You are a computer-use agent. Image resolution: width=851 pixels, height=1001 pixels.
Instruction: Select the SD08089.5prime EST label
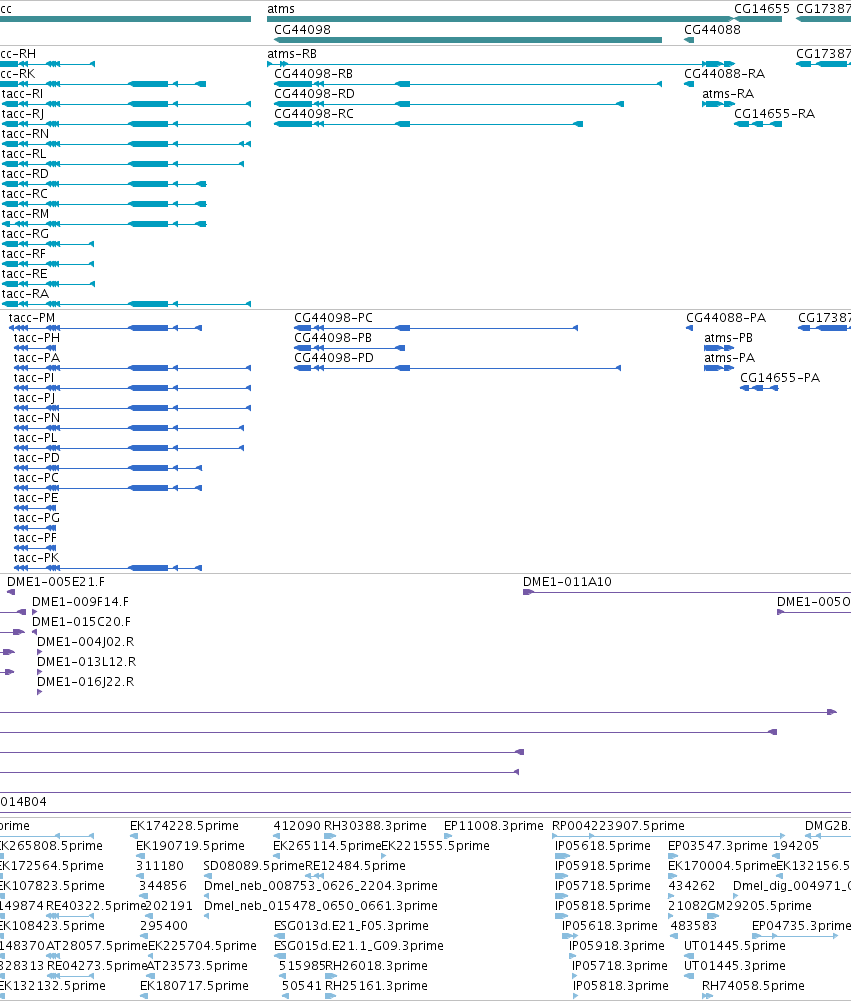coord(254,866)
